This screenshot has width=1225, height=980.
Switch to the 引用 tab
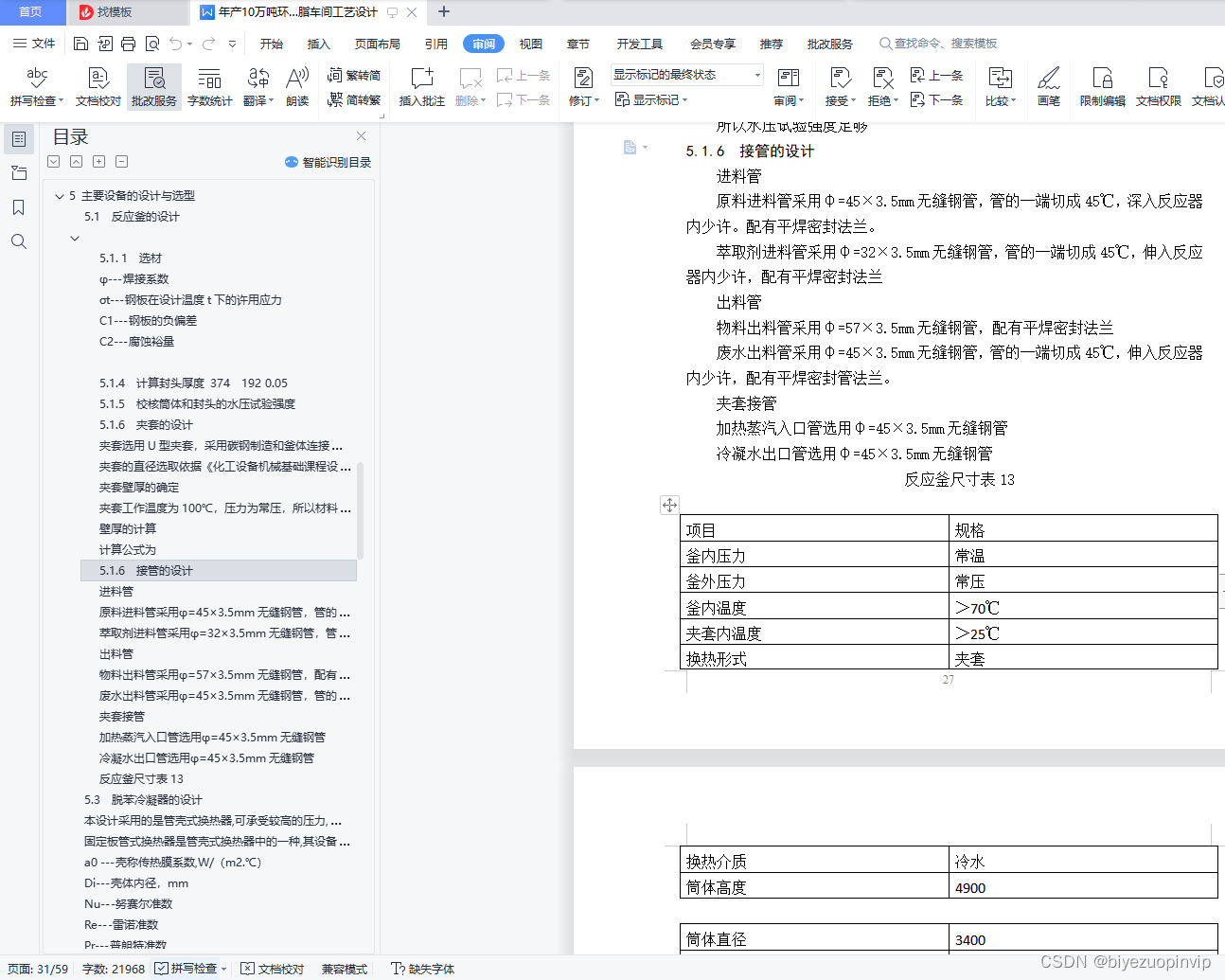pos(436,44)
